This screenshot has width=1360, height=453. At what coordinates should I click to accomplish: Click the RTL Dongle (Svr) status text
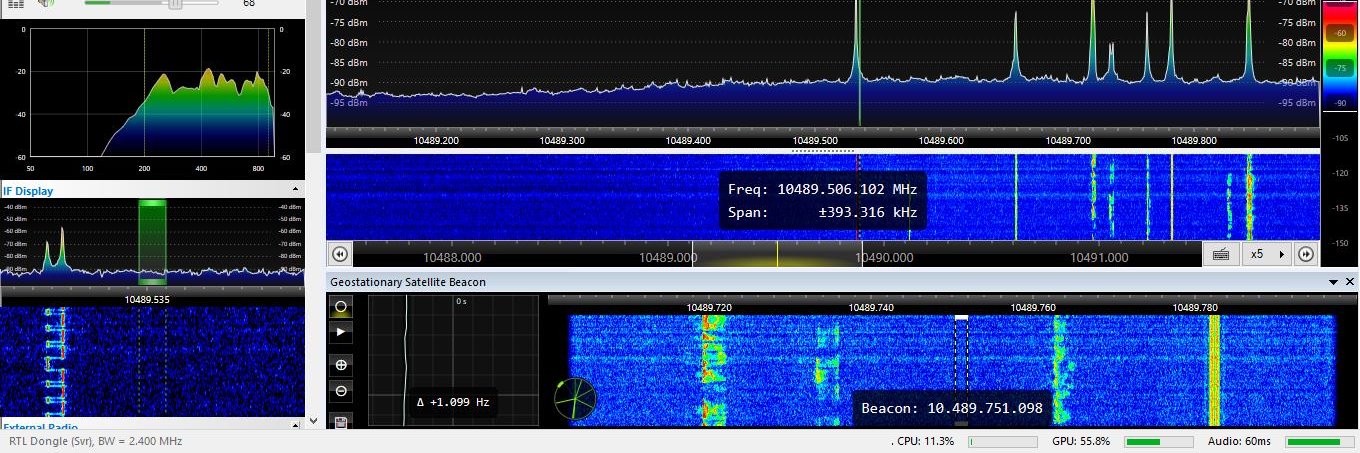(x=96, y=441)
